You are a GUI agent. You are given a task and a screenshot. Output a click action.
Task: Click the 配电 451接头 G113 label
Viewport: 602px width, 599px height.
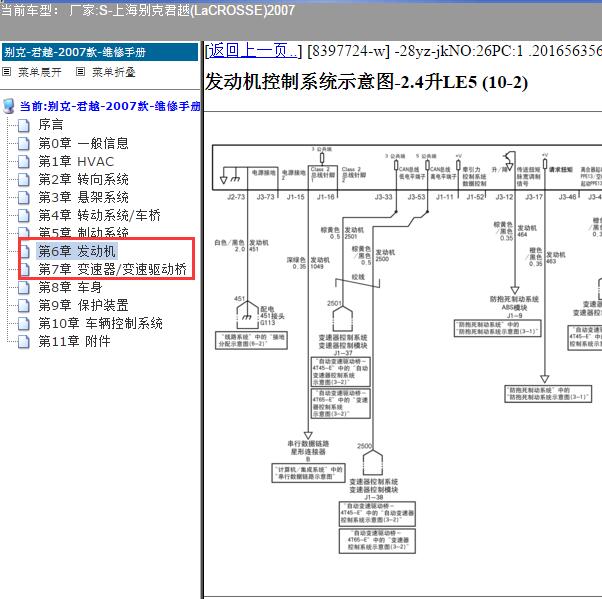click(272, 316)
